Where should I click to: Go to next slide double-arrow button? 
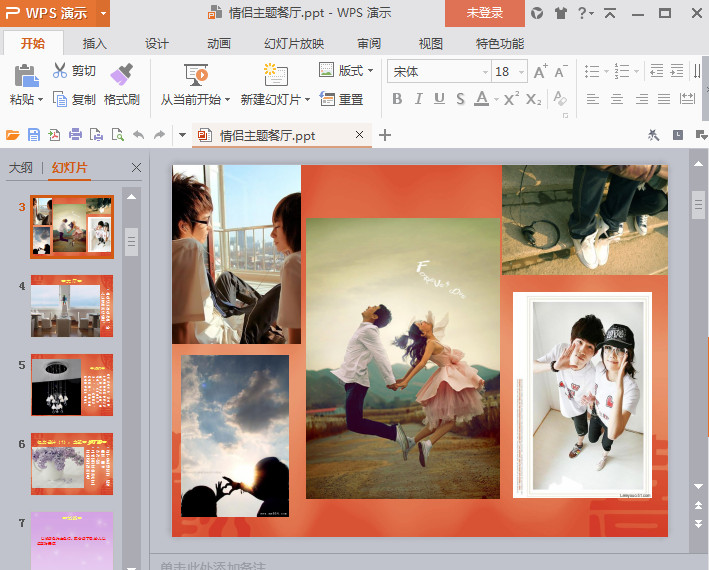pyautogui.click(x=698, y=523)
